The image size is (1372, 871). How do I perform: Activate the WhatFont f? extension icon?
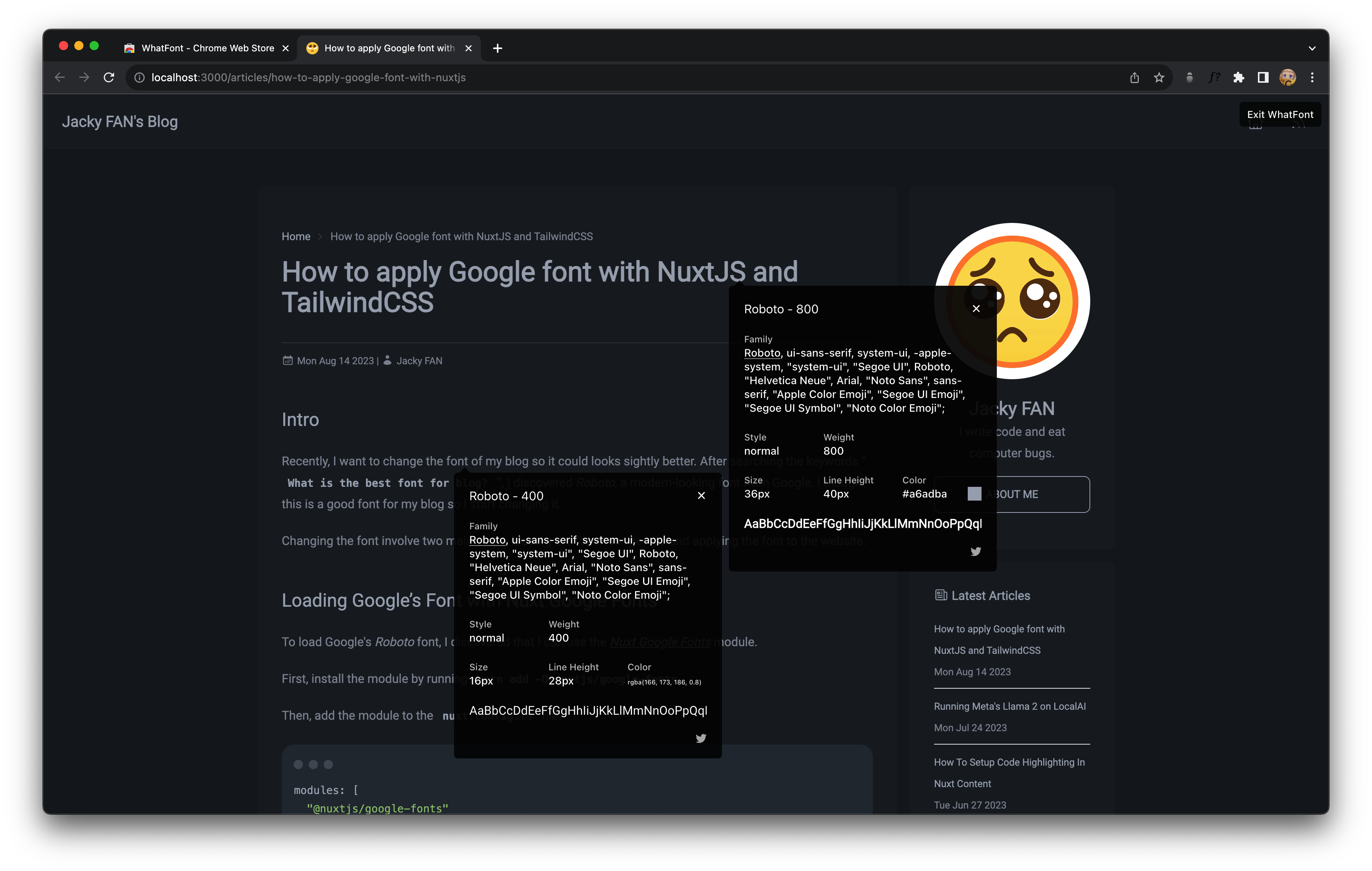click(1214, 77)
